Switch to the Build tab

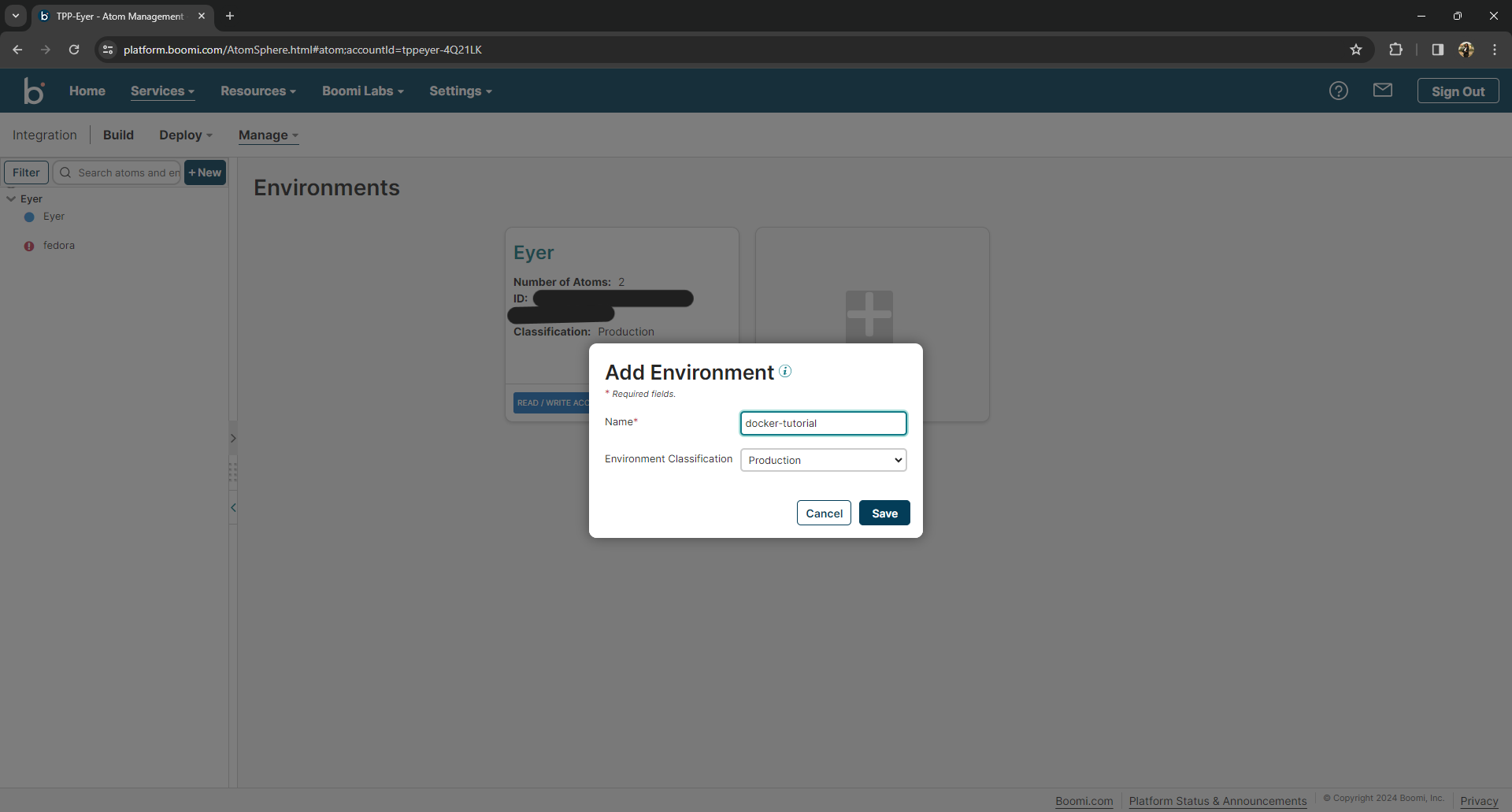point(118,135)
